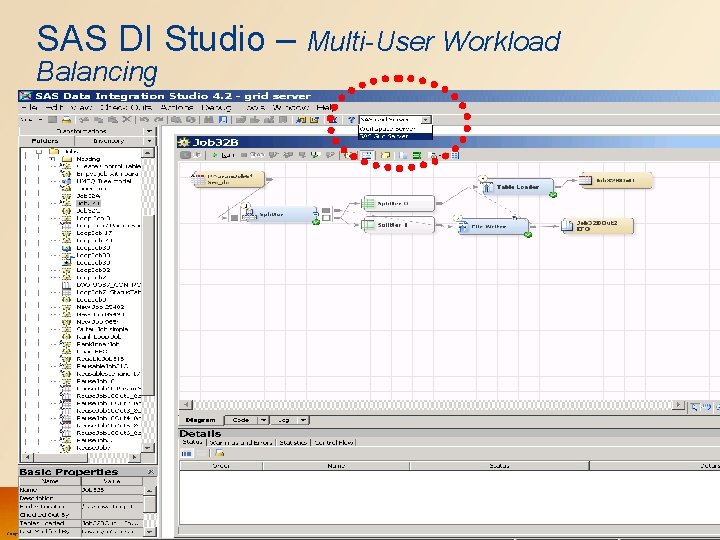Open the Window menu
This screenshot has height=540, width=720.
[291, 107]
